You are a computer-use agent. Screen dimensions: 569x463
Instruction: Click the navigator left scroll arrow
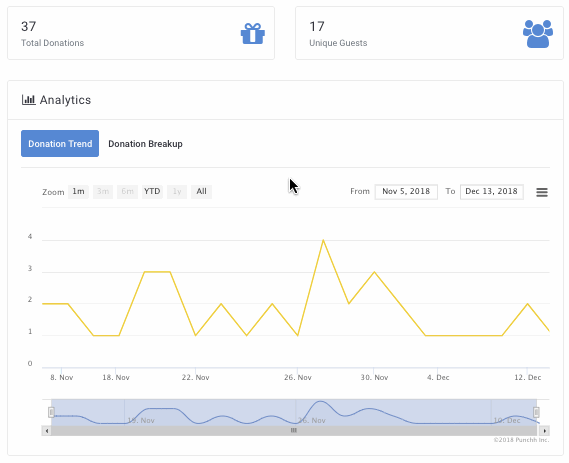click(x=46, y=431)
